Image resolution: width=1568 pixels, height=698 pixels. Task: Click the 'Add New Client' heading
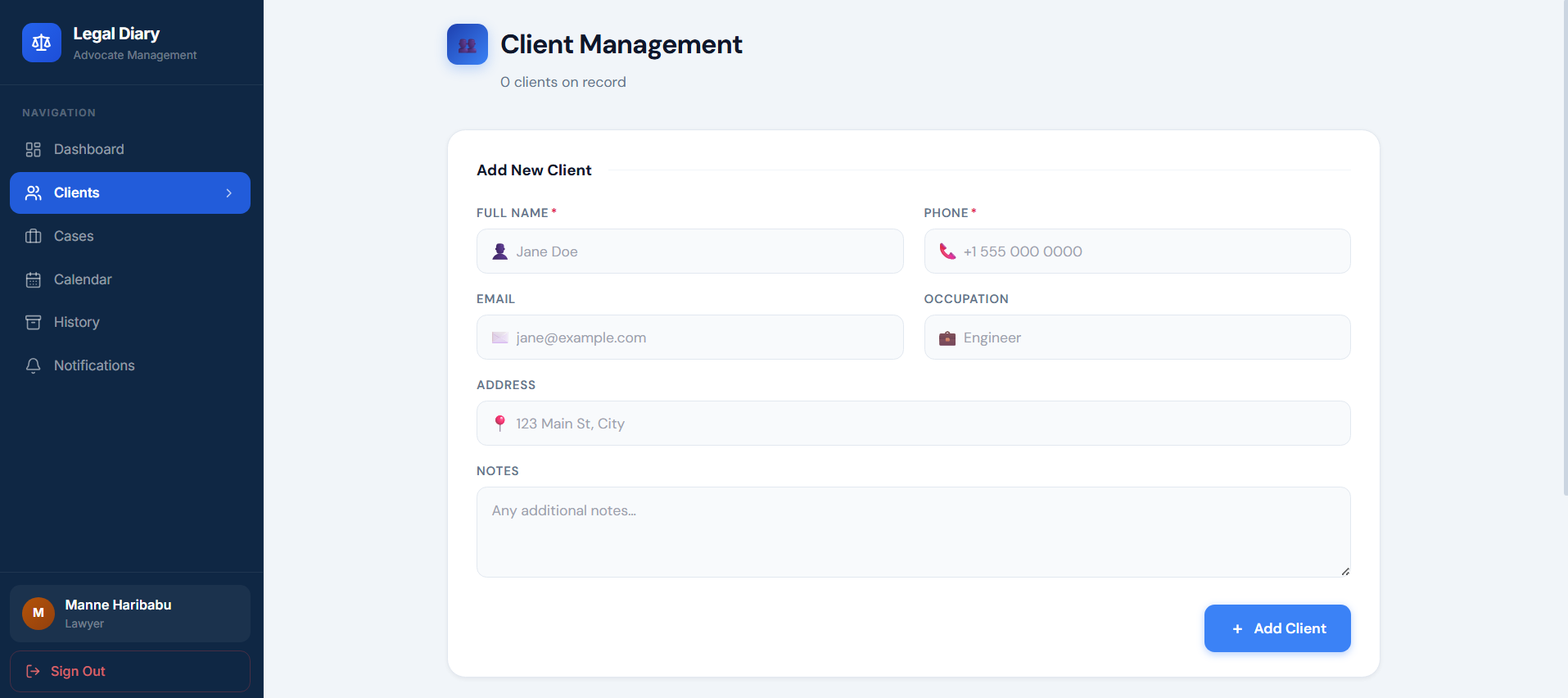point(534,170)
